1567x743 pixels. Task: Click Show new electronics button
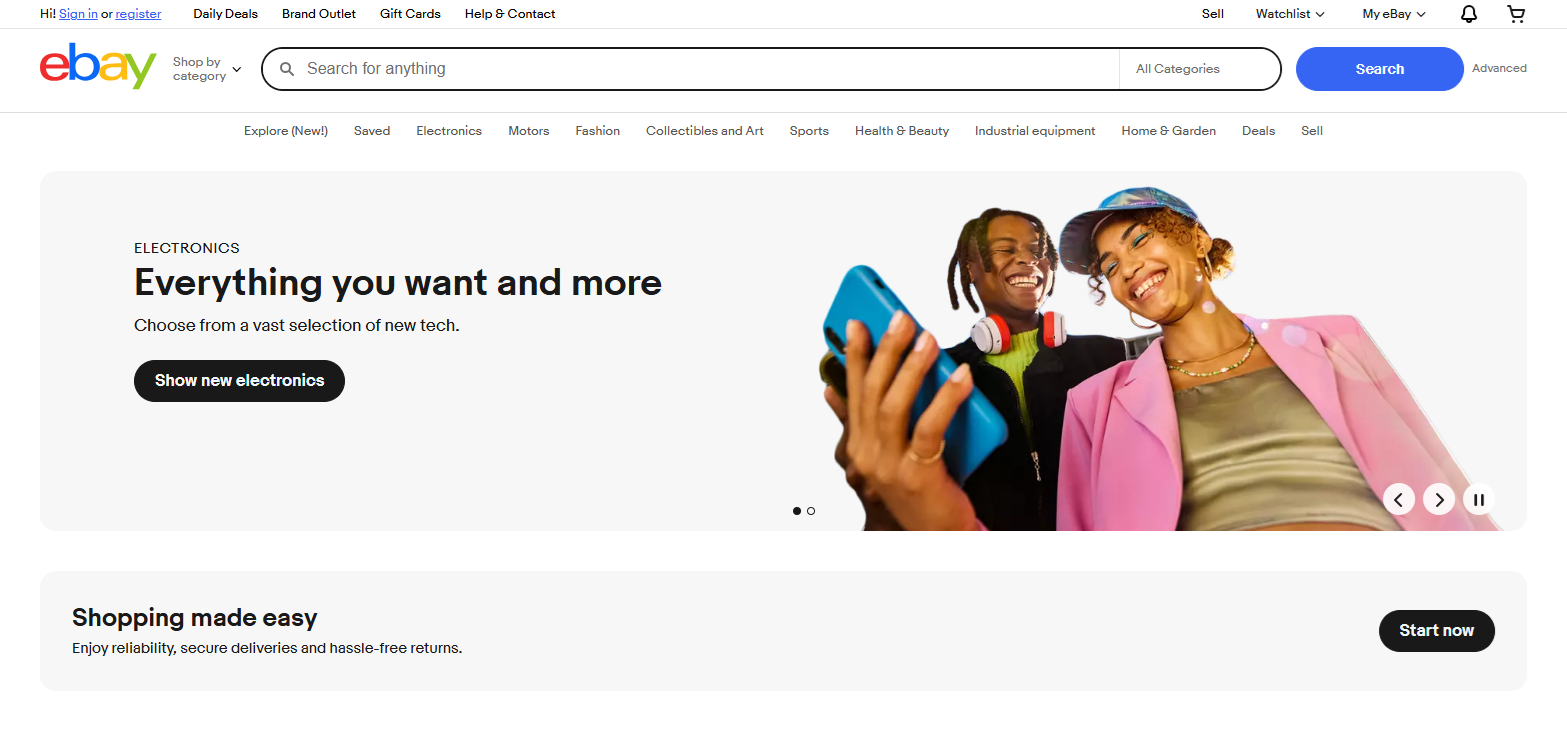point(239,381)
